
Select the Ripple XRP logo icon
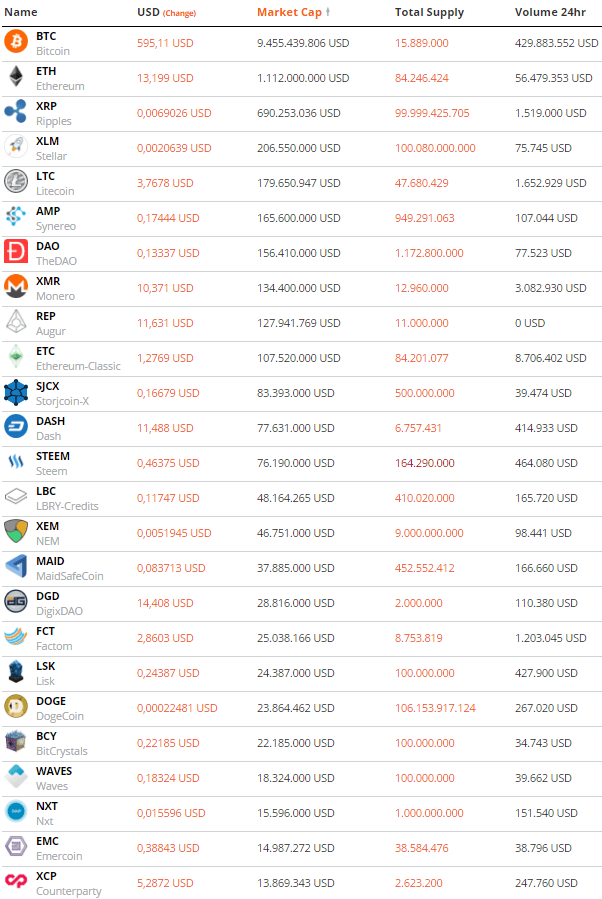pyautogui.click(x=17, y=112)
